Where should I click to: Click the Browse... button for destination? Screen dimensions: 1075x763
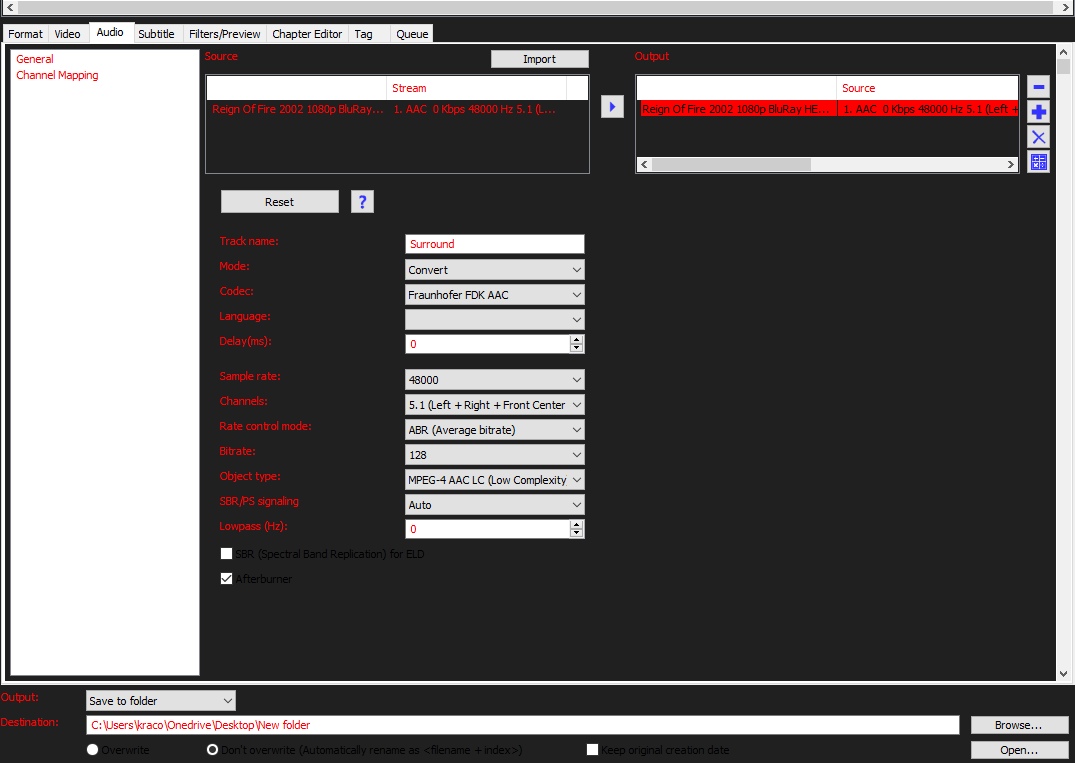coord(1019,725)
